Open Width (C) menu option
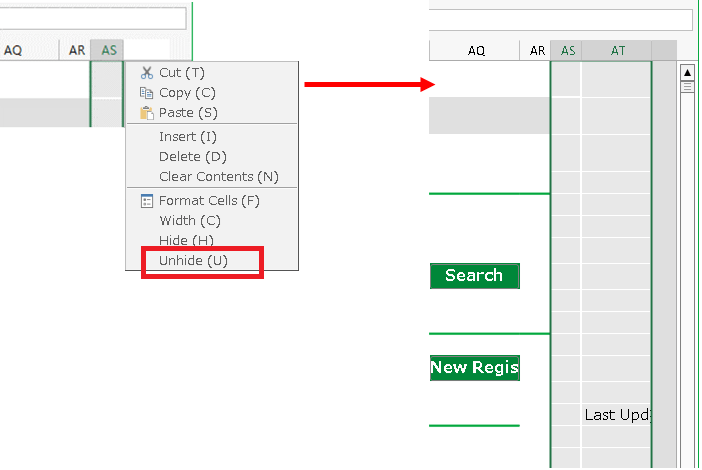 point(189,221)
